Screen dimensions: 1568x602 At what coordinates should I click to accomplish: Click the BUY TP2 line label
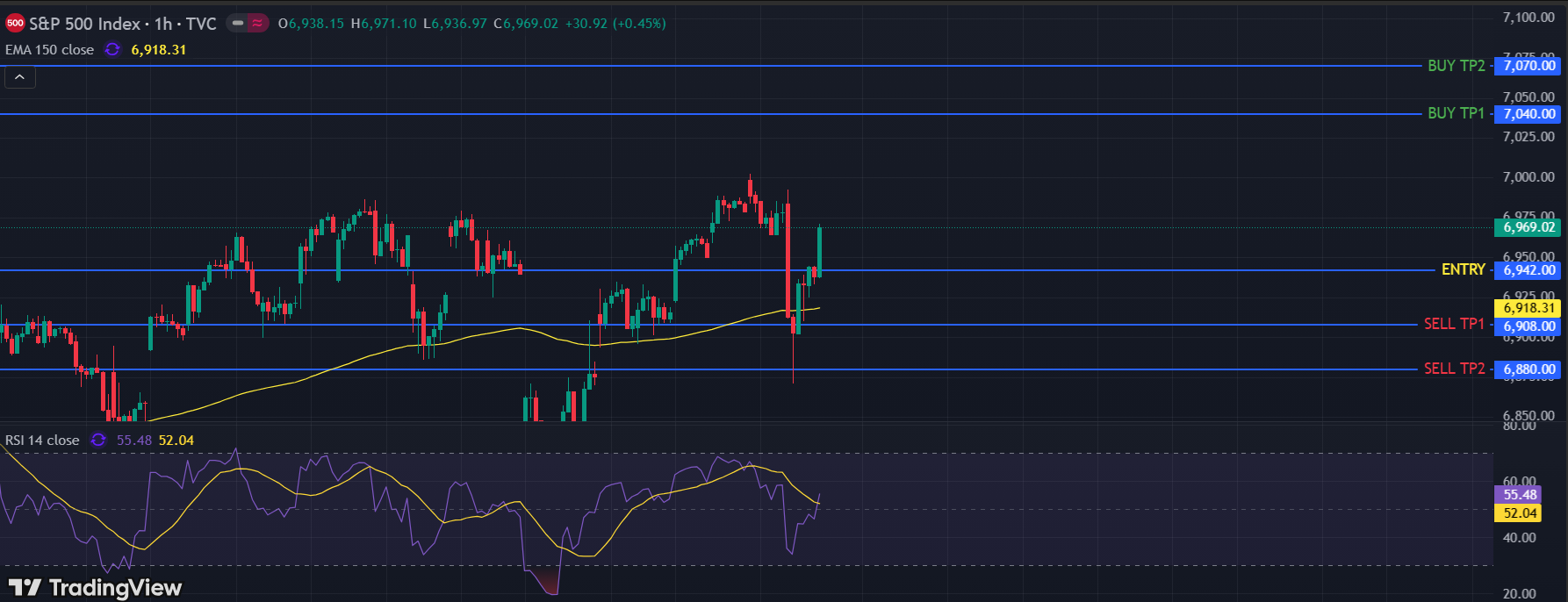[x=1456, y=66]
